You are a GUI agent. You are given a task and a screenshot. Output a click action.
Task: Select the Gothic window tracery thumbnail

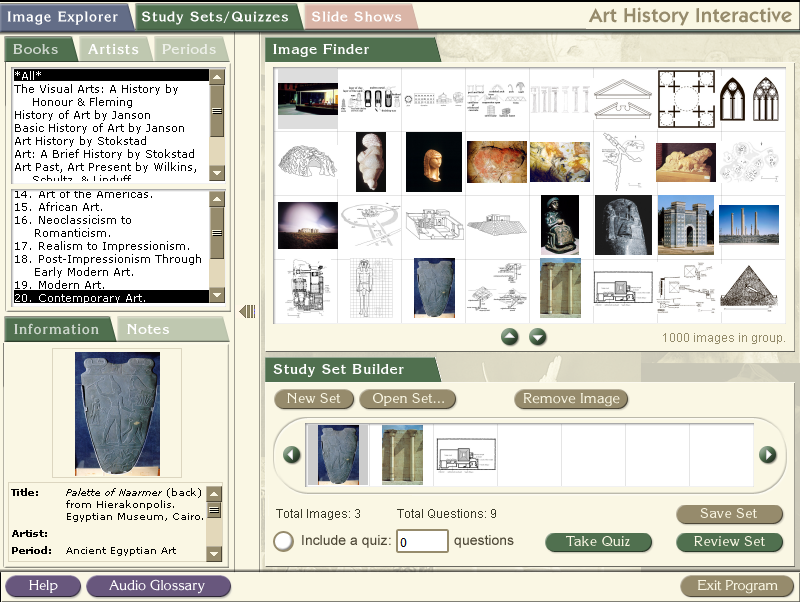coord(749,99)
